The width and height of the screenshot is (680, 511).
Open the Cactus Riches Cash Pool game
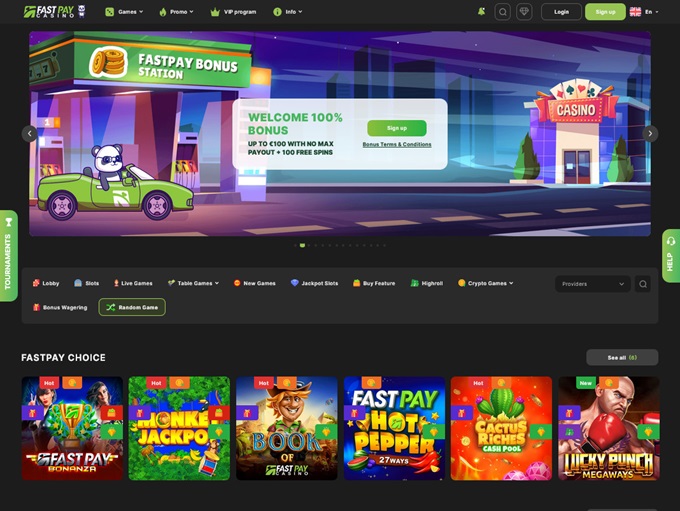click(x=501, y=428)
